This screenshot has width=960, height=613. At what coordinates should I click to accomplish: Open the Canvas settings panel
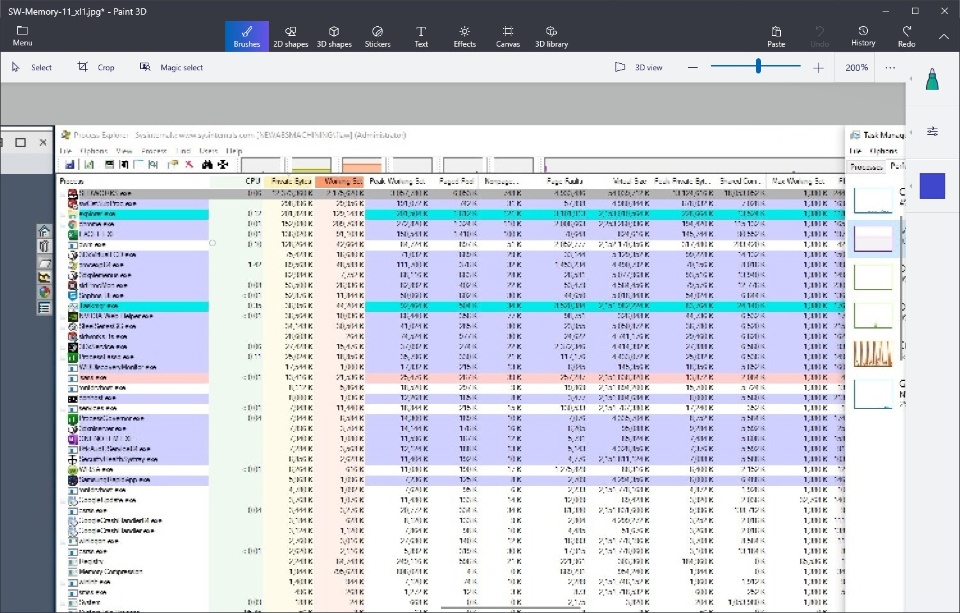(x=508, y=36)
